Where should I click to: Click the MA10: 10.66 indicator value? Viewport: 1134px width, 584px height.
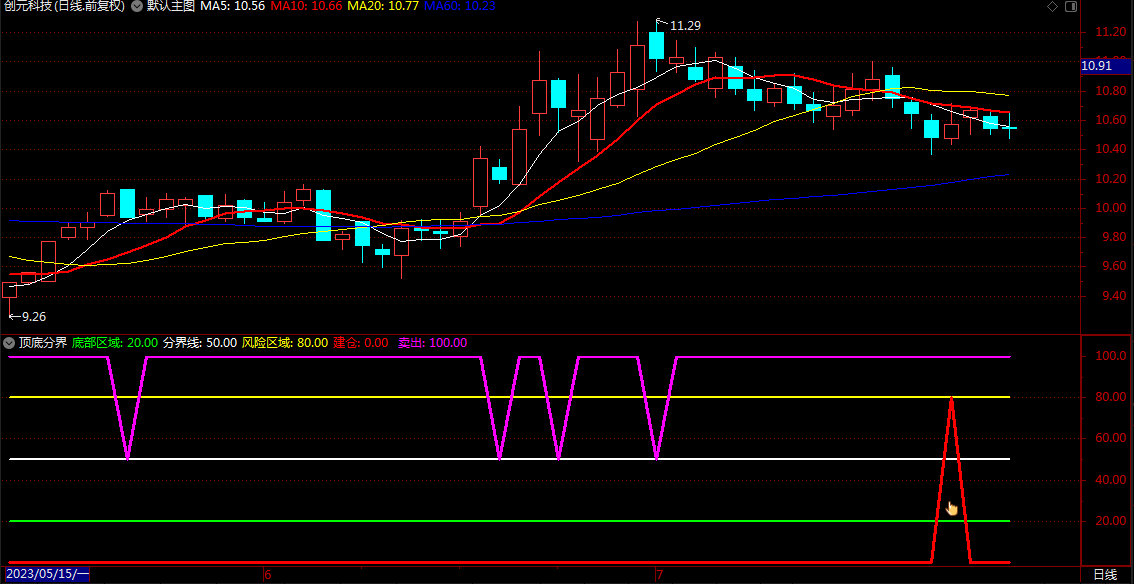click(x=307, y=7)
